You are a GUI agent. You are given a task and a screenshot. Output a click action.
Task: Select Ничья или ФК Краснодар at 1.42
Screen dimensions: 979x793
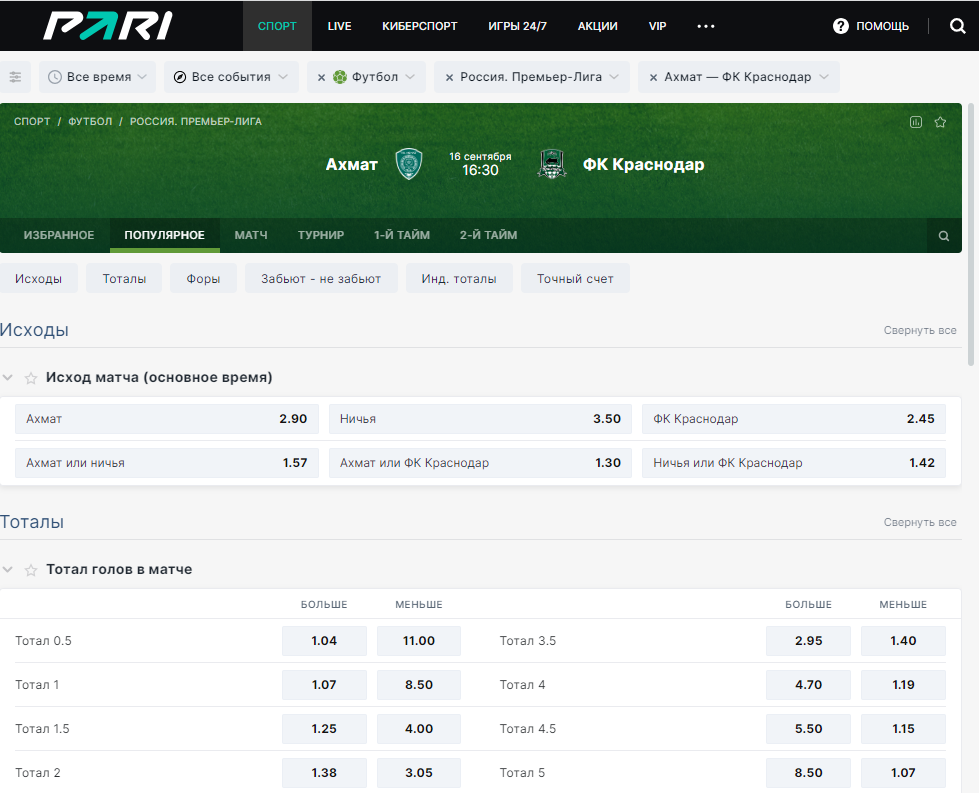point(794,463)
